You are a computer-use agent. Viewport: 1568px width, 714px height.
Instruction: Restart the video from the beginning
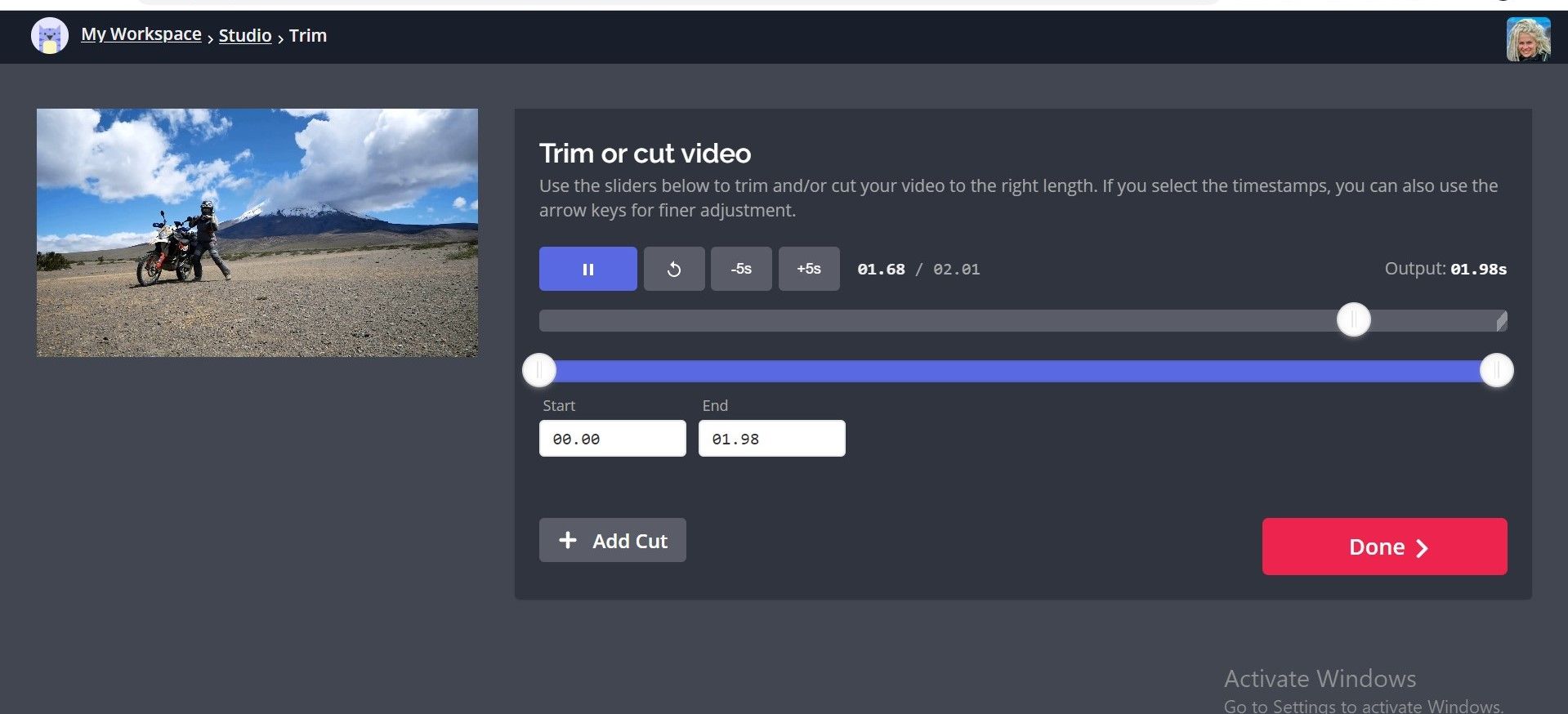[674, 269]
